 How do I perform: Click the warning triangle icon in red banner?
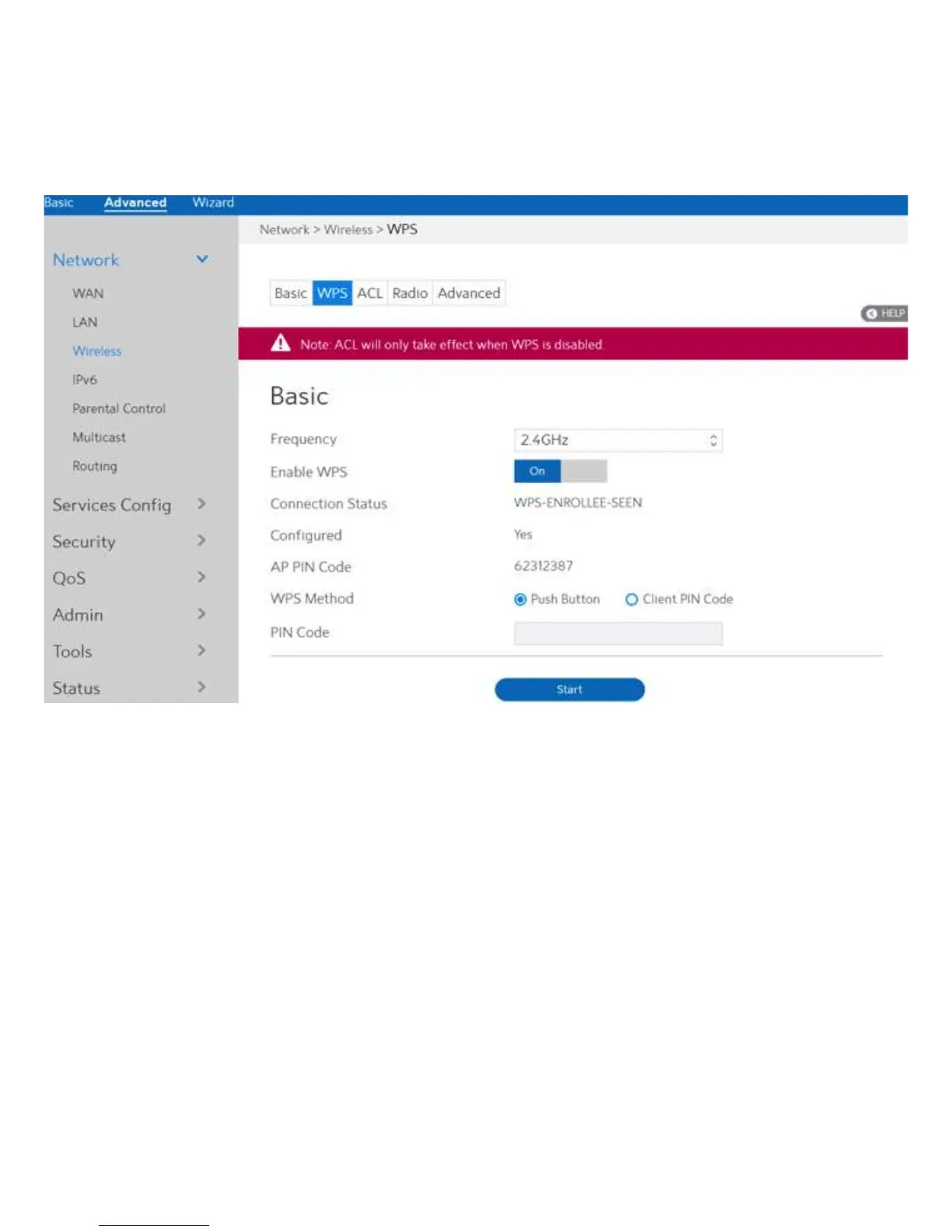(281, 343)
